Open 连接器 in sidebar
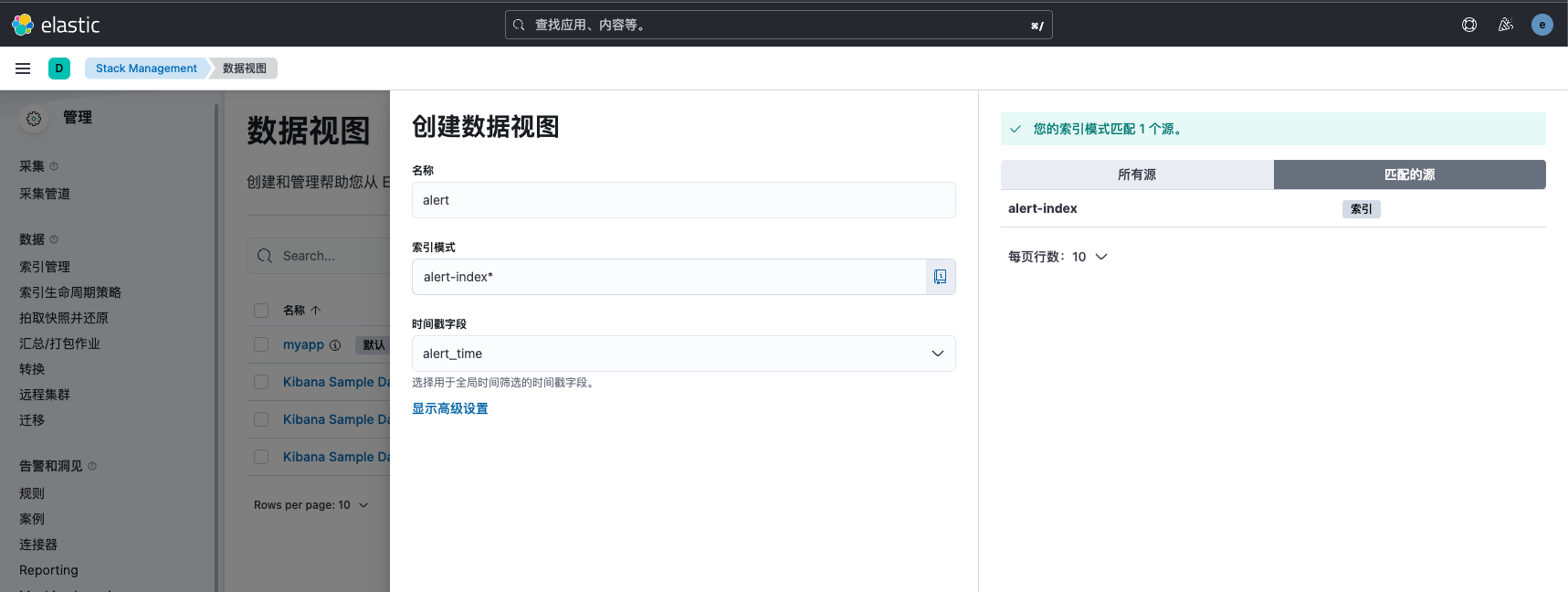The image size is (1568, 592). pos(38,544)
